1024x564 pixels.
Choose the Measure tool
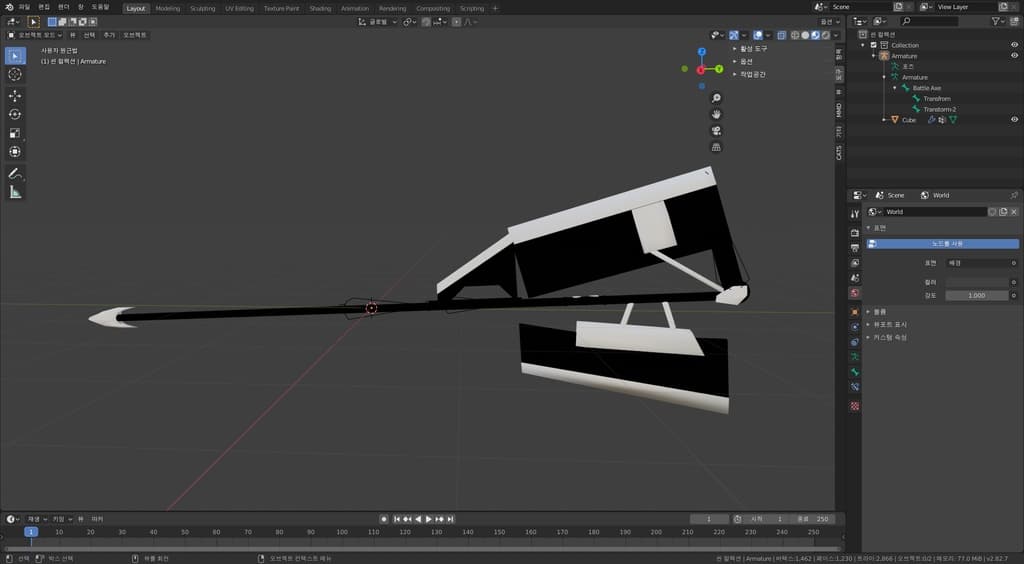click(15, 192)
